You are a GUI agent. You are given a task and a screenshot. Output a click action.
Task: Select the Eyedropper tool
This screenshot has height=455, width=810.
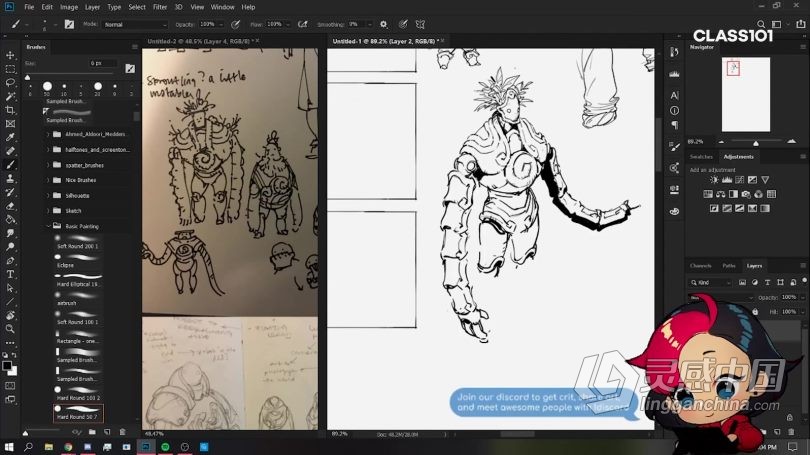click(x=10, y=137)
